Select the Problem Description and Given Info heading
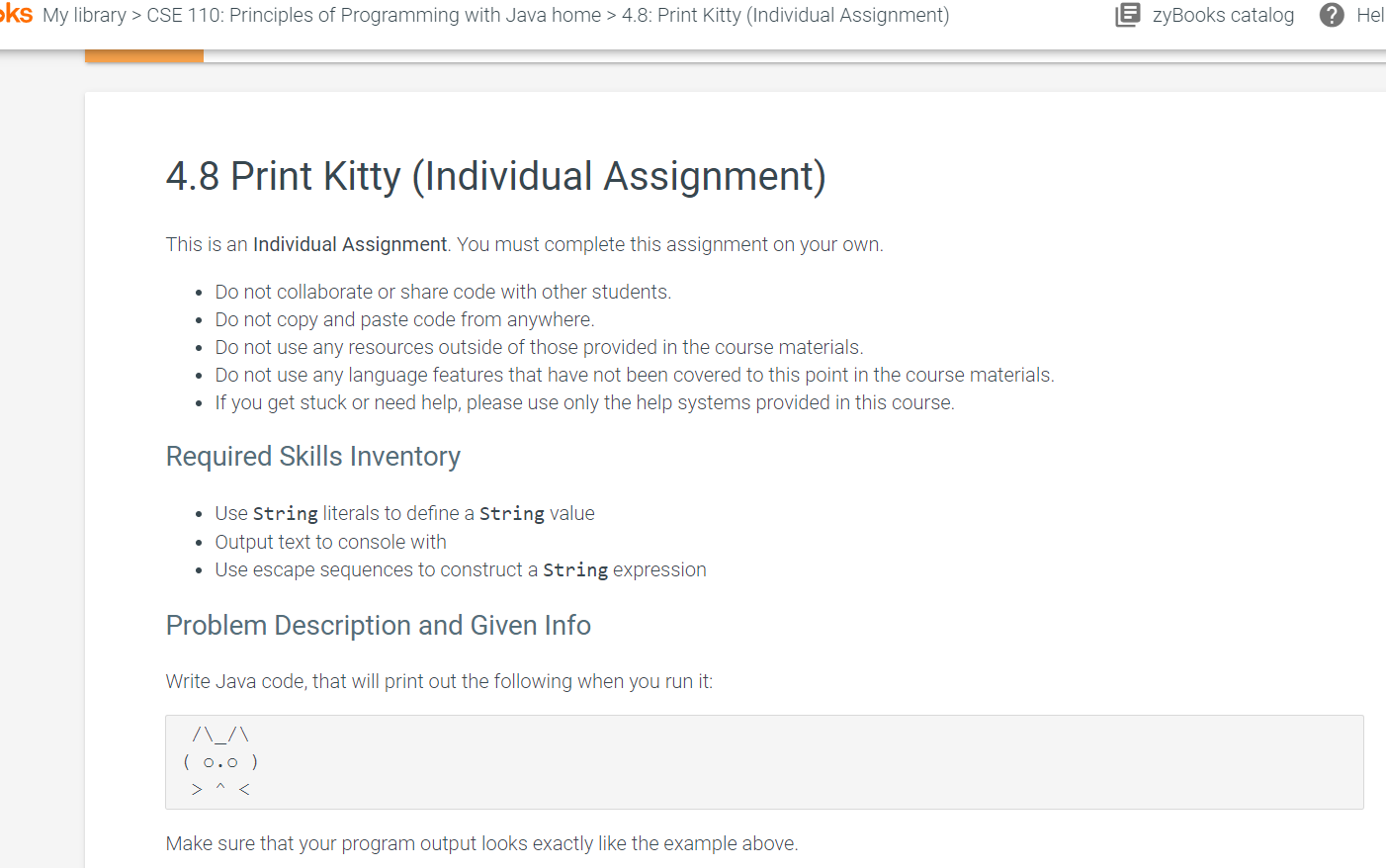The height and width of the screenshot is (868, 1386). (x=379, y=626)
